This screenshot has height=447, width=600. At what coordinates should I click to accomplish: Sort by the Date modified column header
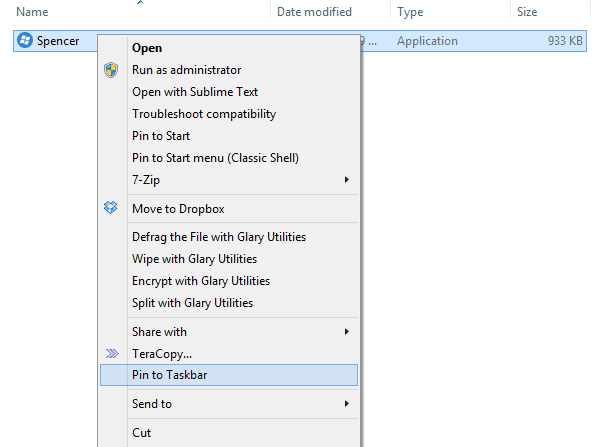tap(314, 12)
